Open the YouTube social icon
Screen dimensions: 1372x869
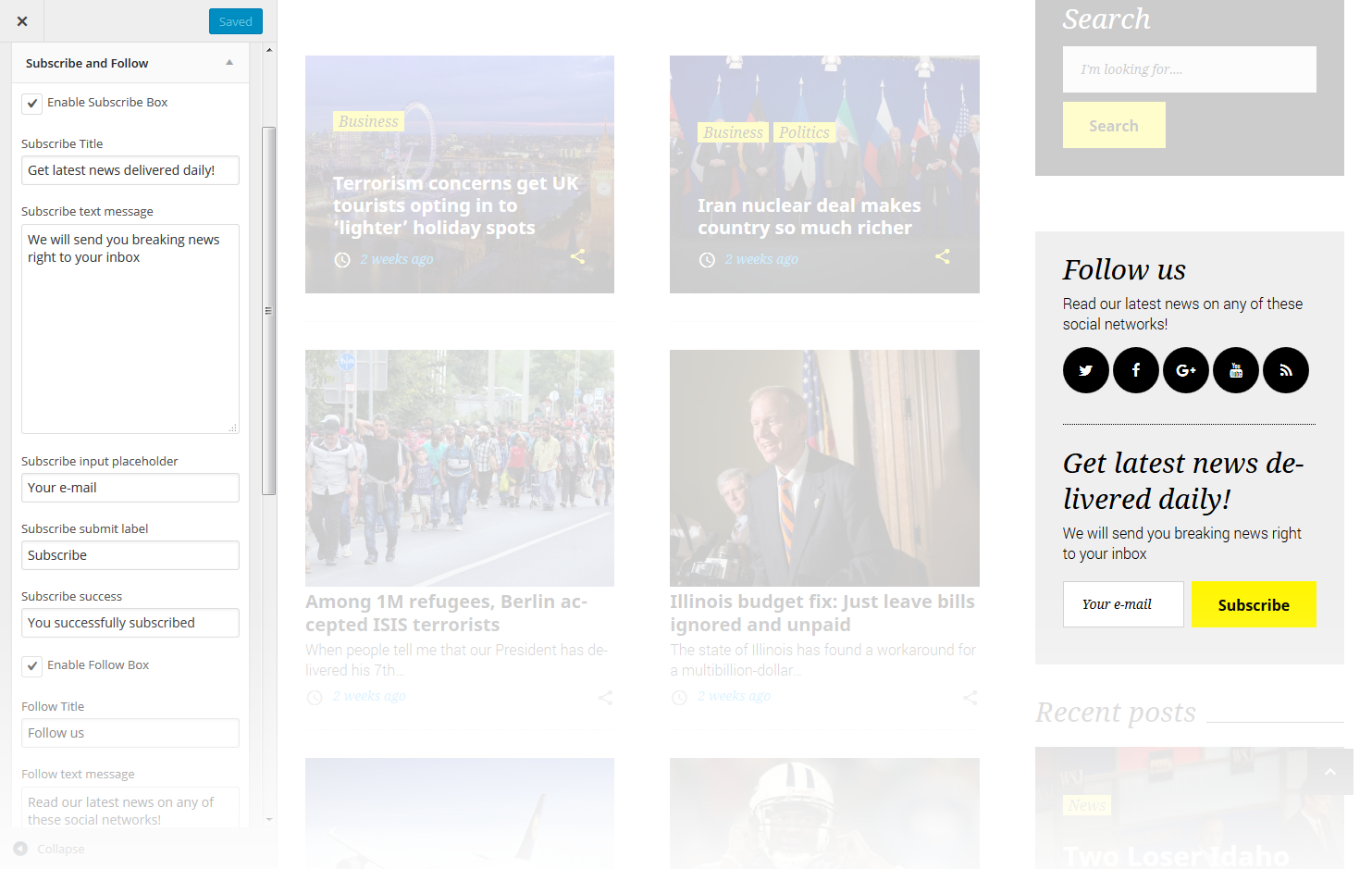[1235, 370]
